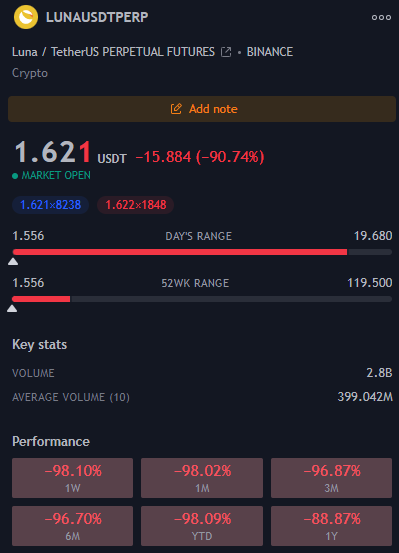Click the day's high value 19.680
This screenshot has height=553, width=399.
click(373, 236)
